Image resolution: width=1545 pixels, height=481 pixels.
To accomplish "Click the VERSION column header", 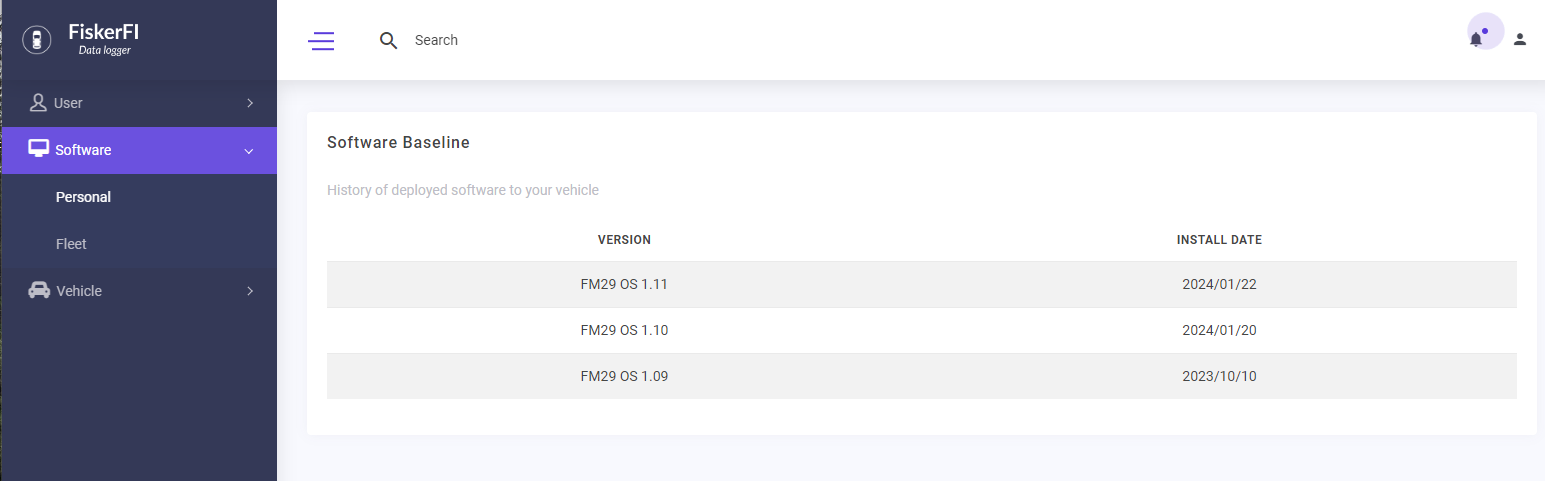I will coord(624,240).
